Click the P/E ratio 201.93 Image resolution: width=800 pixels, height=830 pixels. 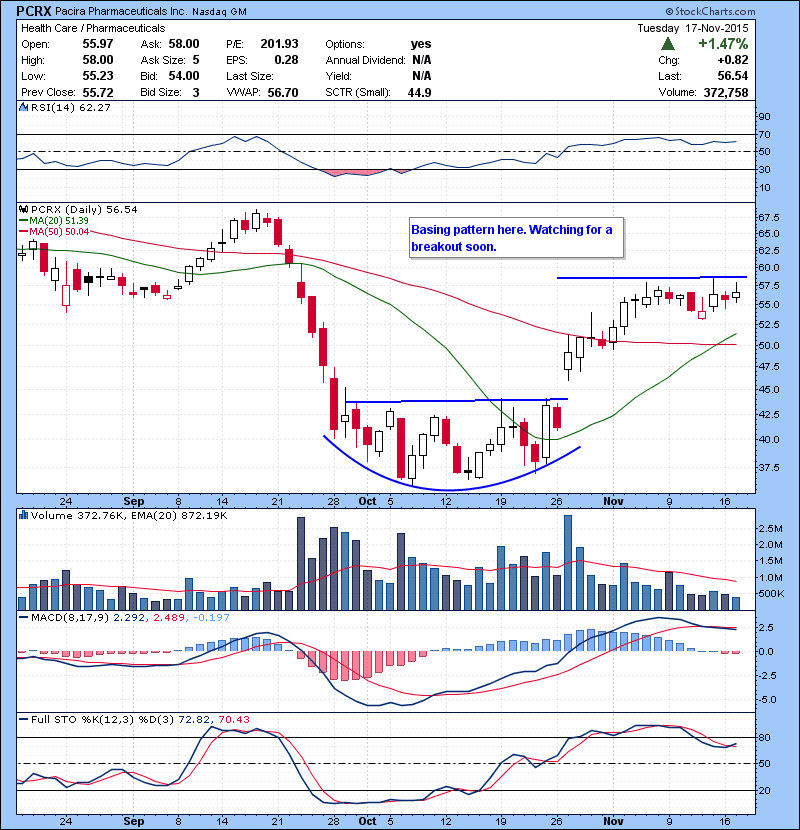click(x=280, y=44)
